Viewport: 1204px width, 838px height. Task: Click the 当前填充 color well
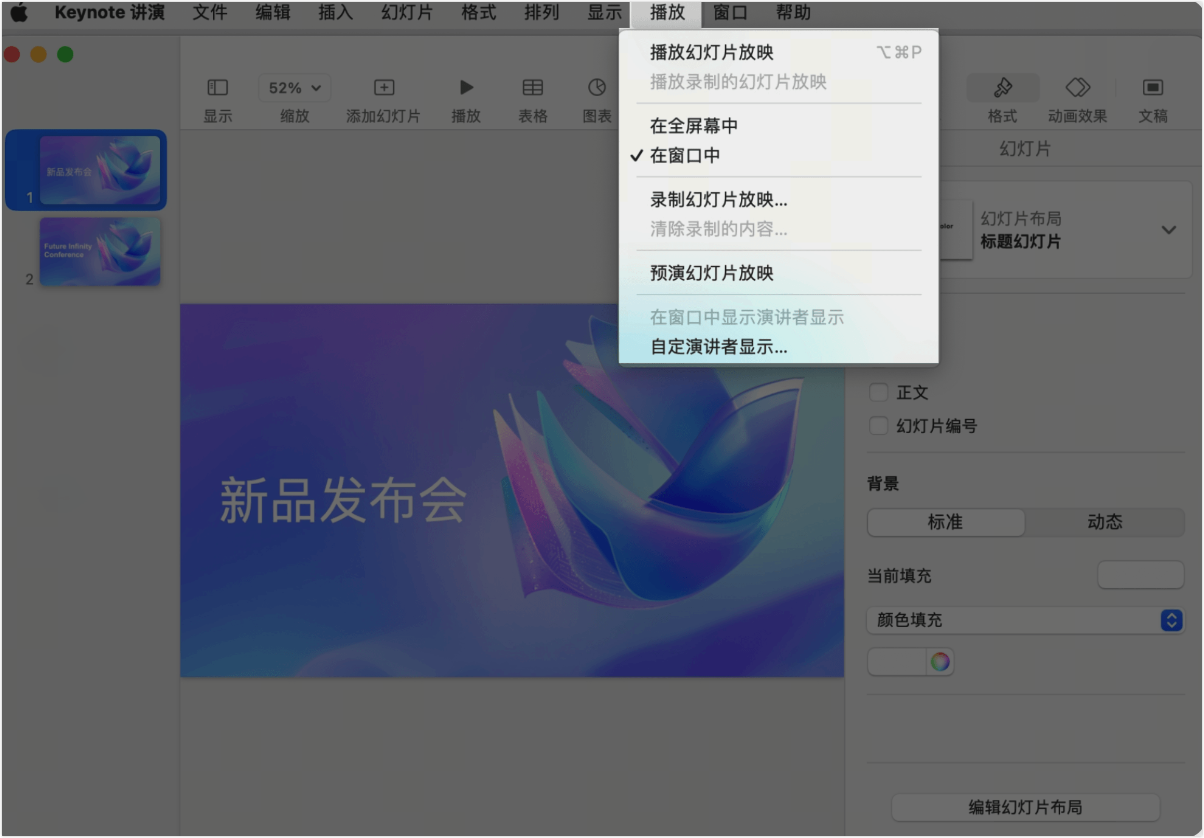point(1141,576)
